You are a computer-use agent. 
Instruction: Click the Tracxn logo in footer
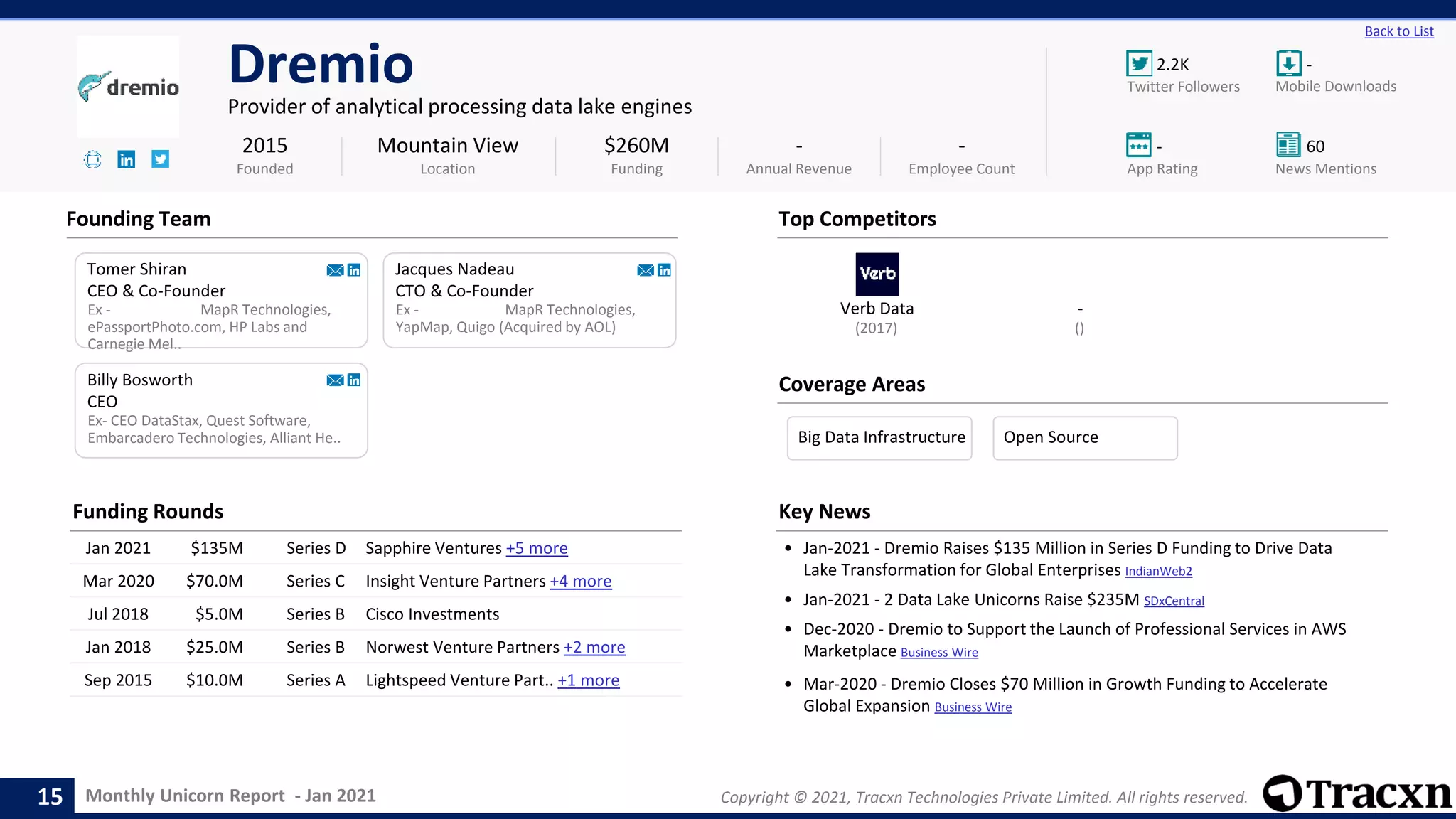click(x=1358, y=793)
